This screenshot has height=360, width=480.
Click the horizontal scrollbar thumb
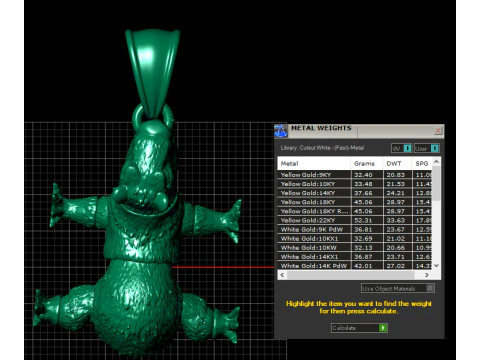pos(350,275)
